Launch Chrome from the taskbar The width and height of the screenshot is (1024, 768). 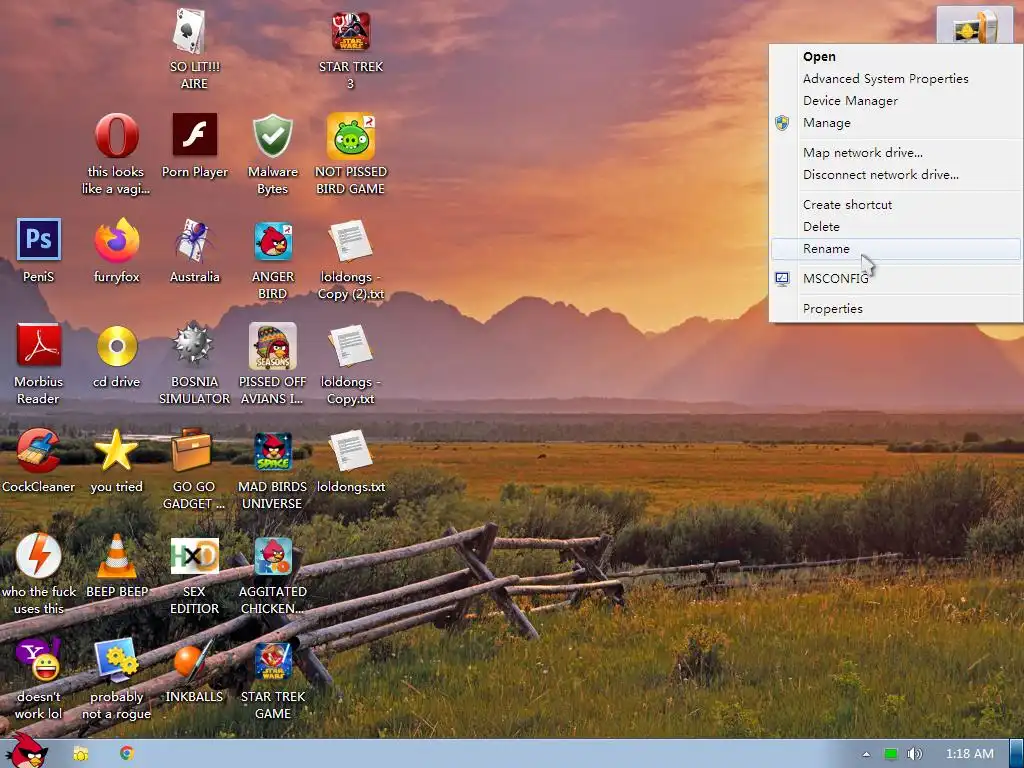pyautogui.click(x=127, y=754)
